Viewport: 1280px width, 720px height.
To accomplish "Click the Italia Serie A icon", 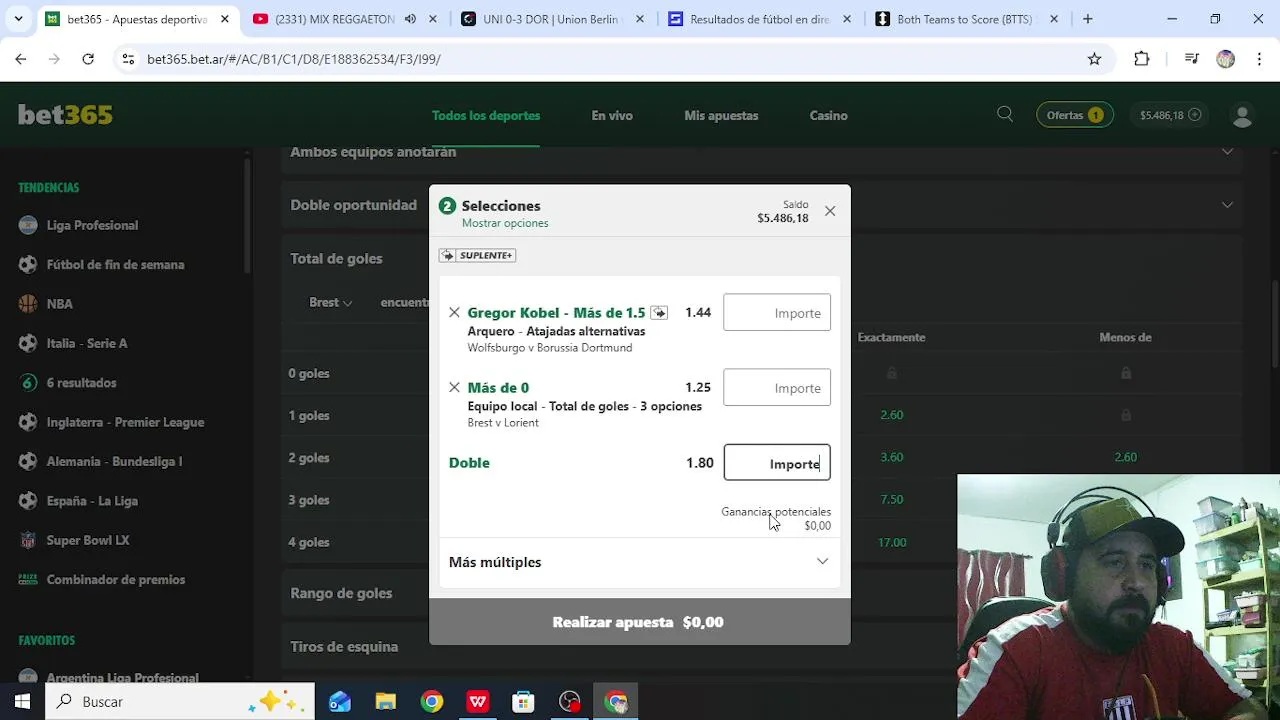I will point(28,343).
